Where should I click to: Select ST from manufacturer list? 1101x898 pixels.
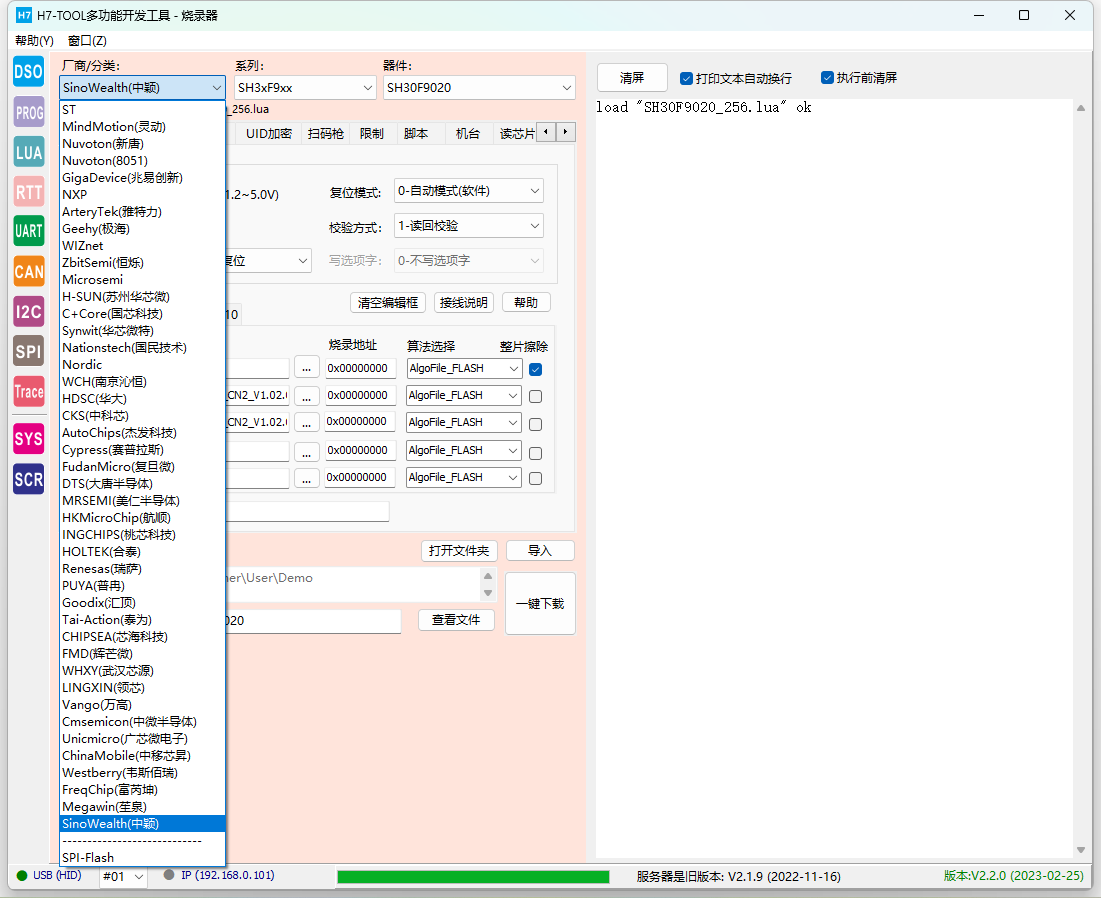pyautogui.click(x=142, y=110)
